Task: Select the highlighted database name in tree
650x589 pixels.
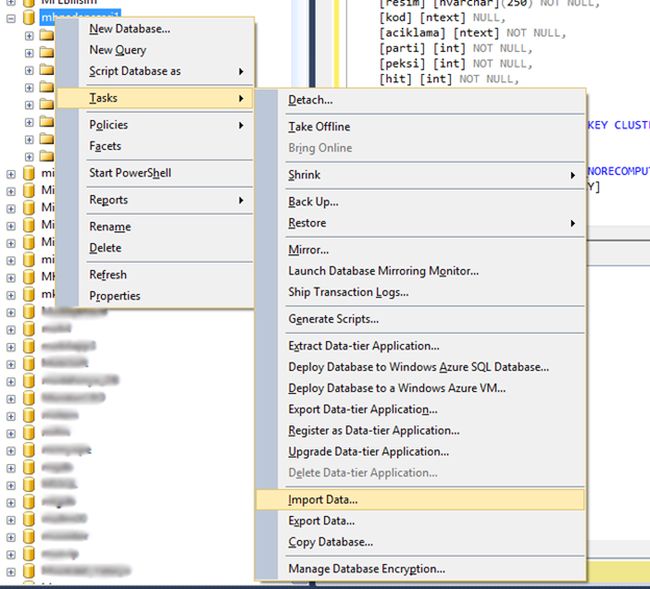Action: click(x=80, y=17)
